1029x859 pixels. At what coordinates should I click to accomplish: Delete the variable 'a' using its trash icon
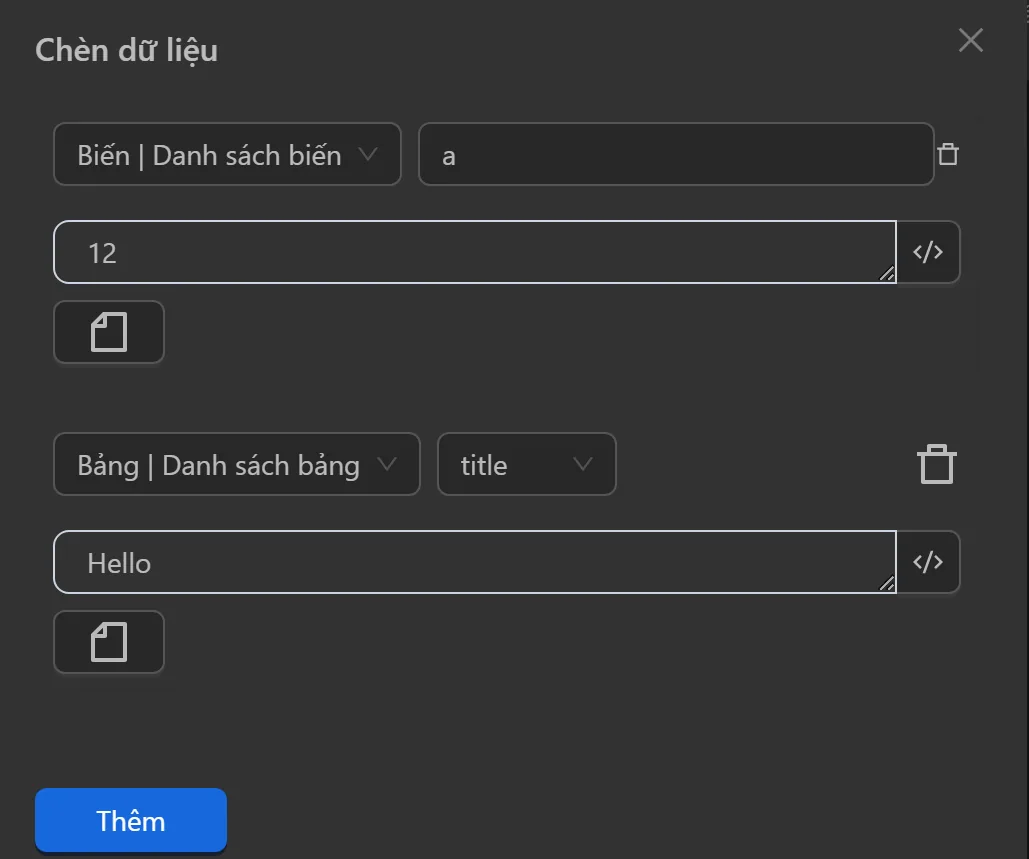click(x=948, y=154)
